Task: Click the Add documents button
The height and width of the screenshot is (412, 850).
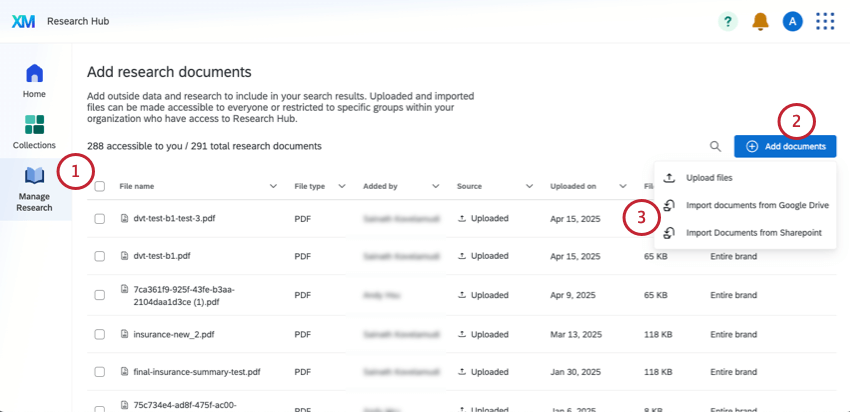Action: pyautogui.click(x=785, y=146)
